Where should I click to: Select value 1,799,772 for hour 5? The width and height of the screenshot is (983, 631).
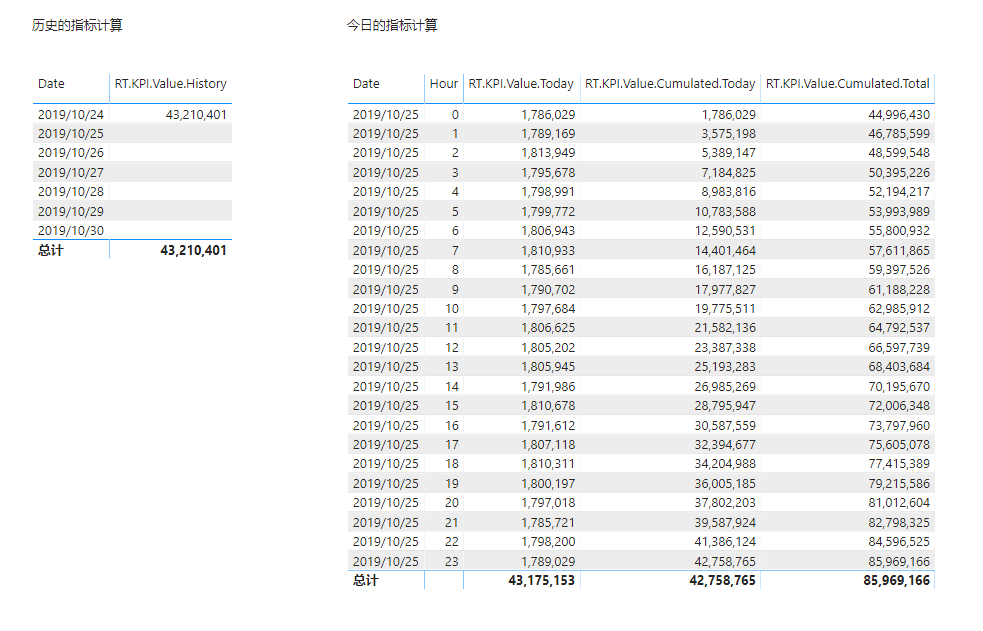548,212
